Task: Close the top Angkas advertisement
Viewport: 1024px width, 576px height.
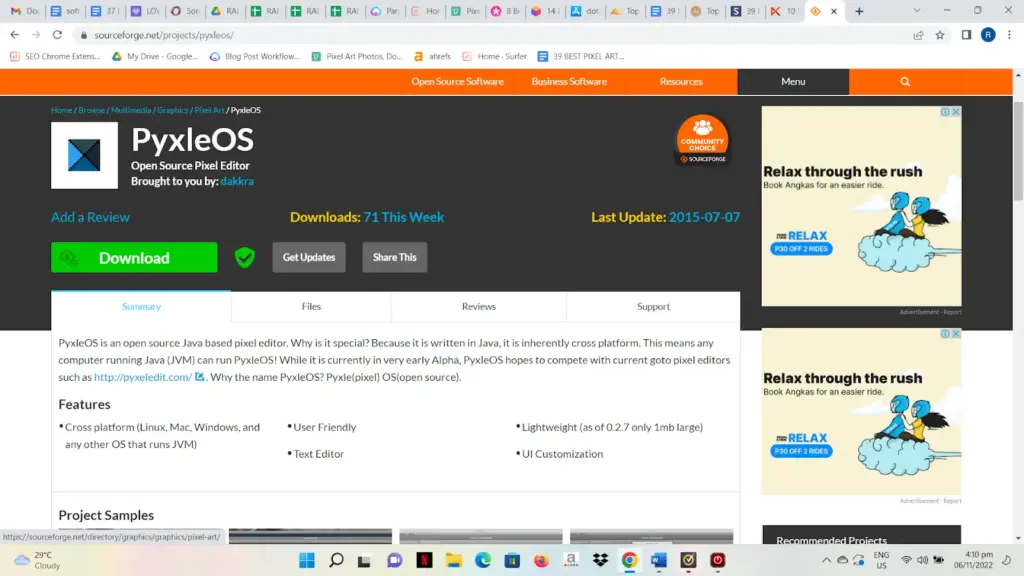Action: (x=955, y=112)
